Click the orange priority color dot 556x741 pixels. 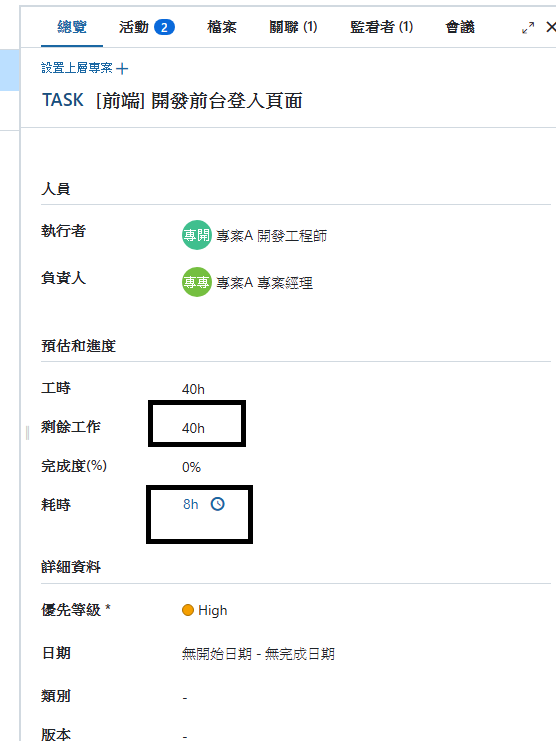click(x=188, y=610)
